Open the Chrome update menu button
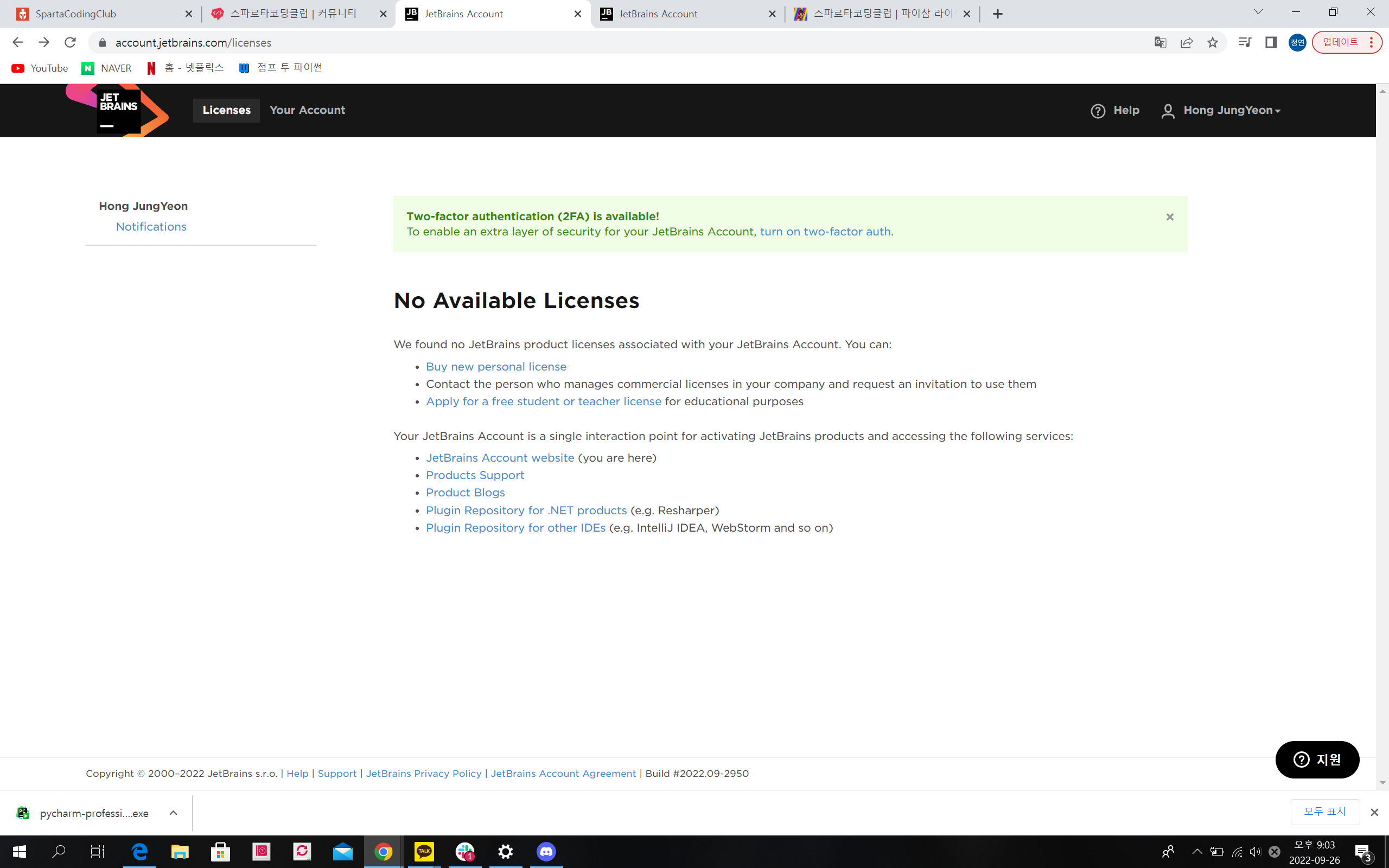The width and height of the screenshot is (1389, 868). point(1347,42)
